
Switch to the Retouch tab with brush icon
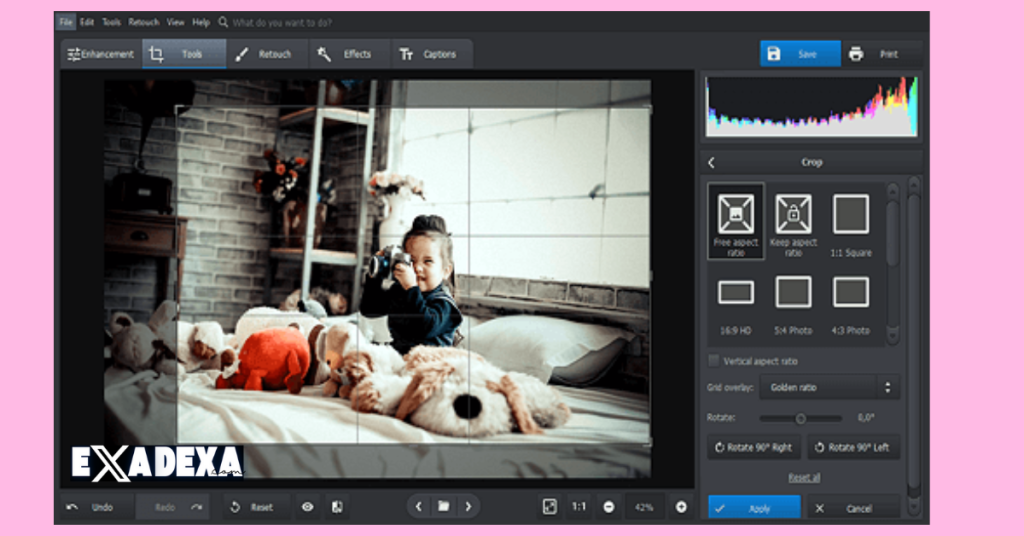click(267, 54)
